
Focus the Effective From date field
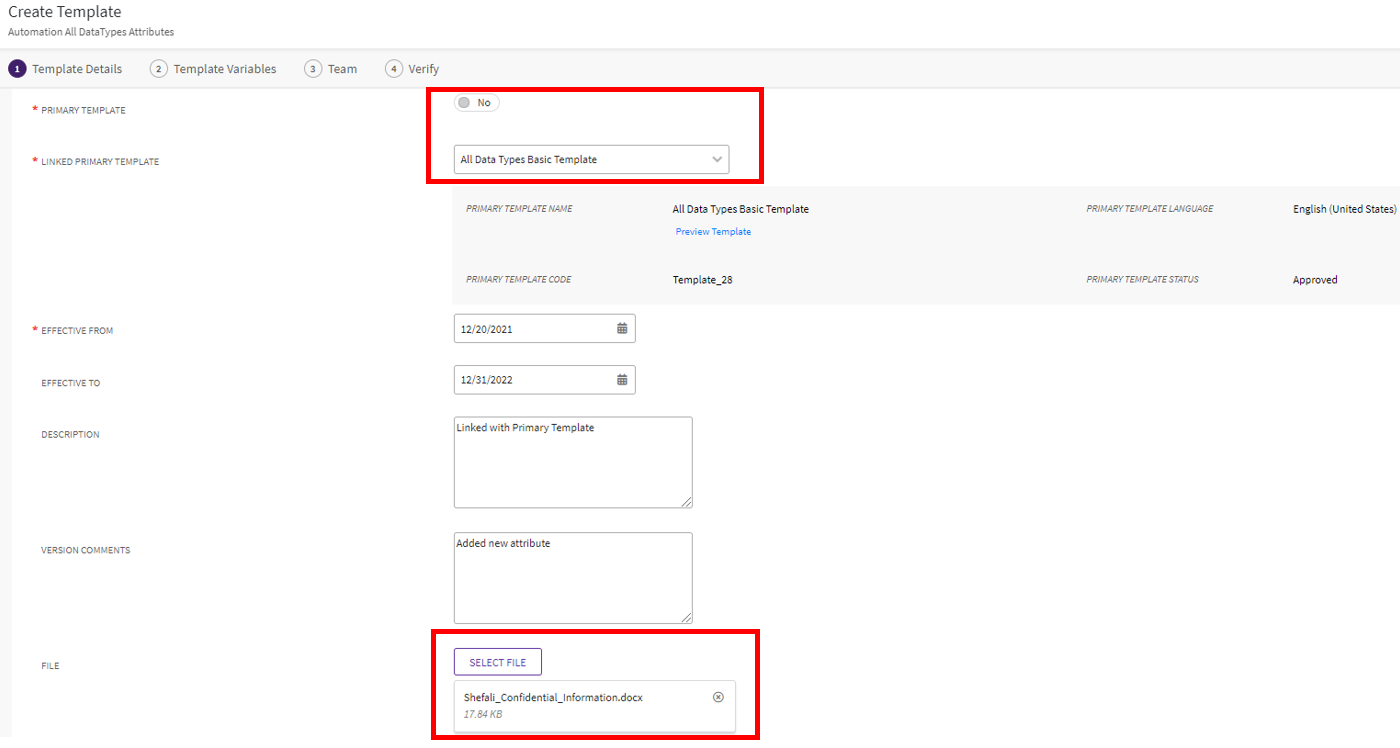point(532,328)
